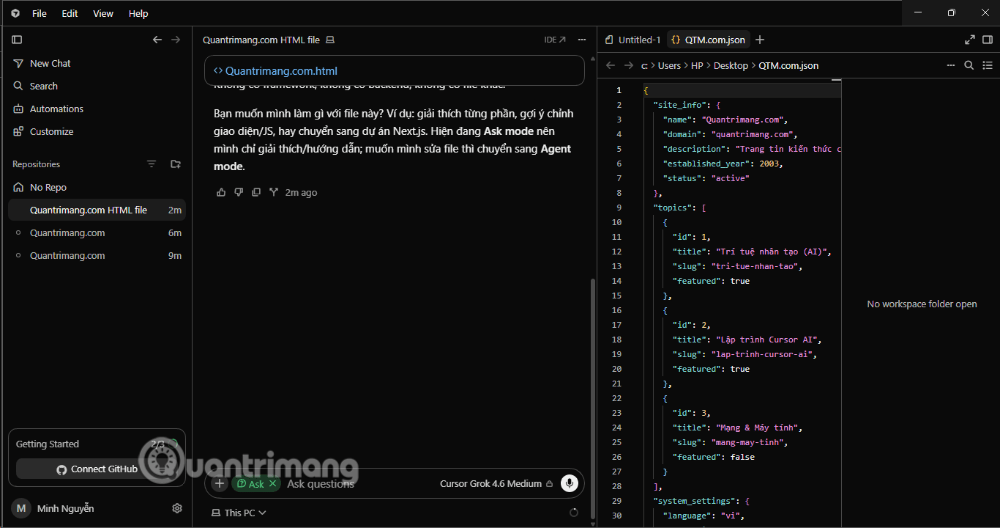Open editor more actions ellipsis

(950, 65)
